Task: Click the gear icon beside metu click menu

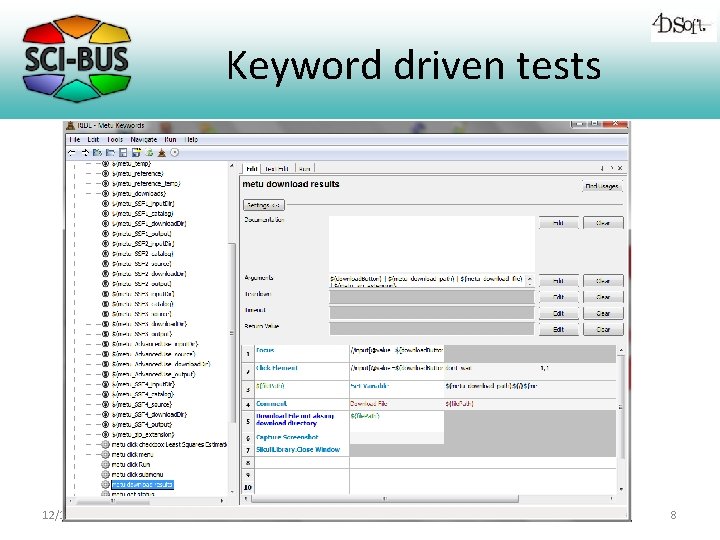Action: 105,455
